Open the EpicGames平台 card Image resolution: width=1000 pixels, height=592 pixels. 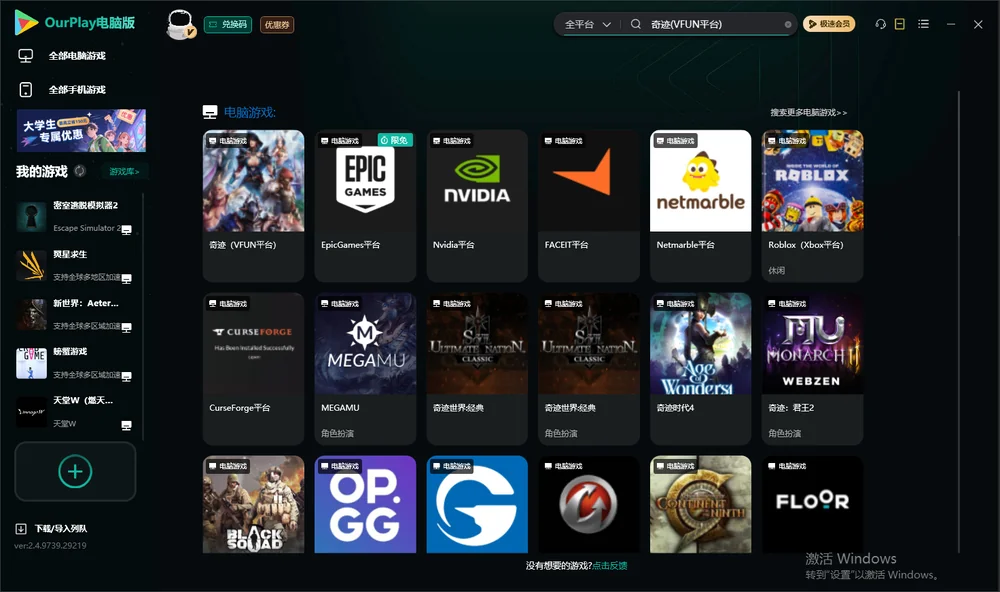point(365,205)
